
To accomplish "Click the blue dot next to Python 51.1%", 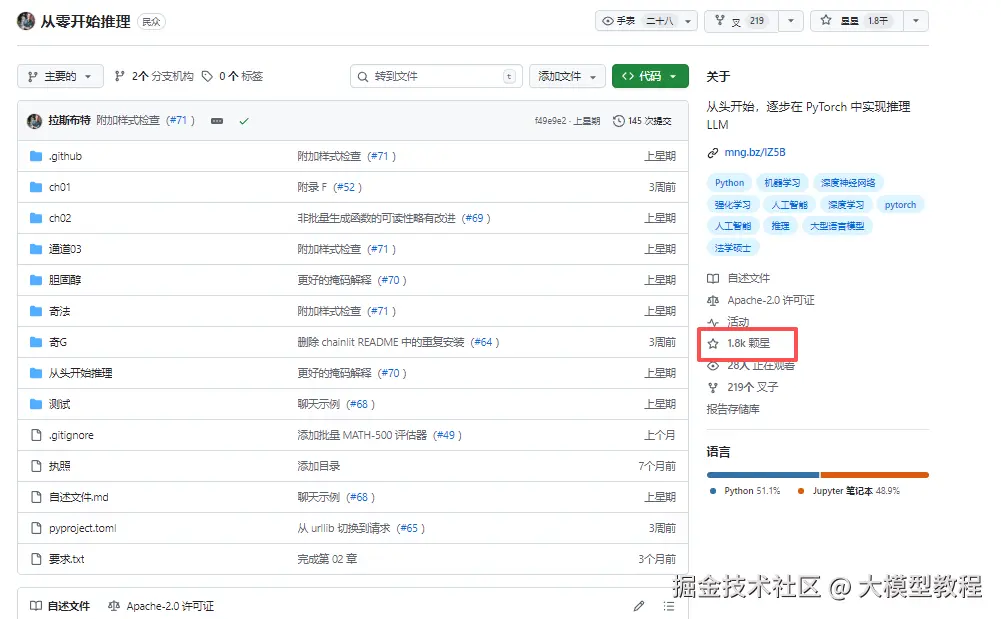I will [x=712, y=491].
